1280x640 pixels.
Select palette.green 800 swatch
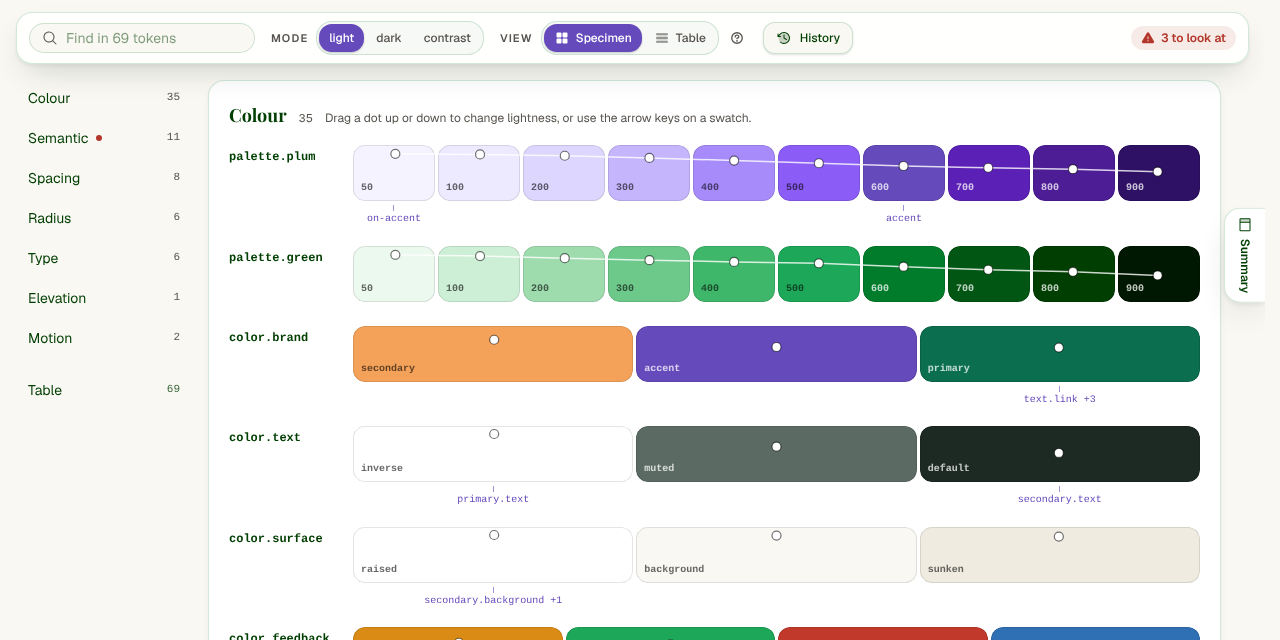pyautogui.click(x=1074, y=274)
